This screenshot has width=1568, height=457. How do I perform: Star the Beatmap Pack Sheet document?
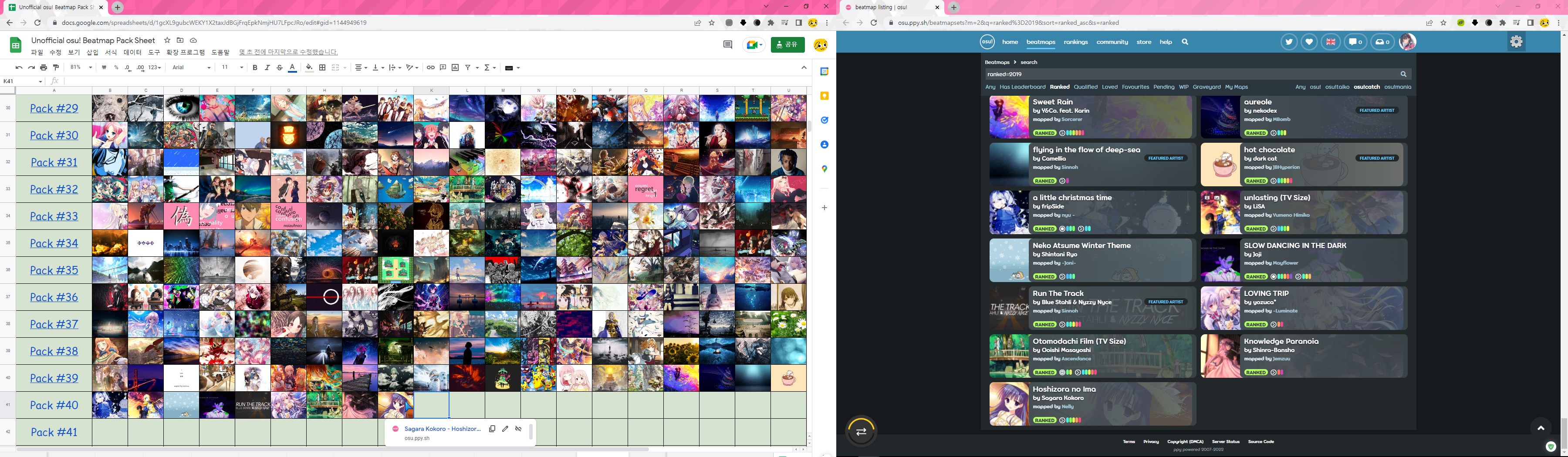click(167, 40)
